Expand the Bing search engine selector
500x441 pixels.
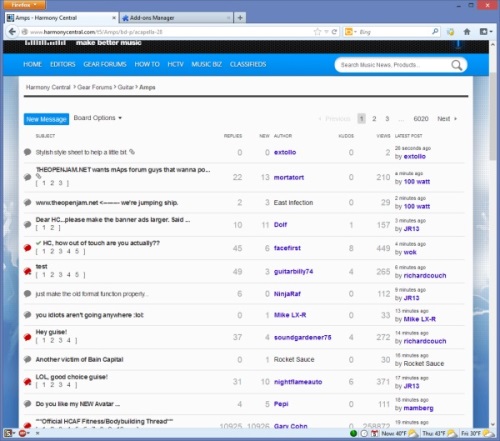tap(351, 32)
